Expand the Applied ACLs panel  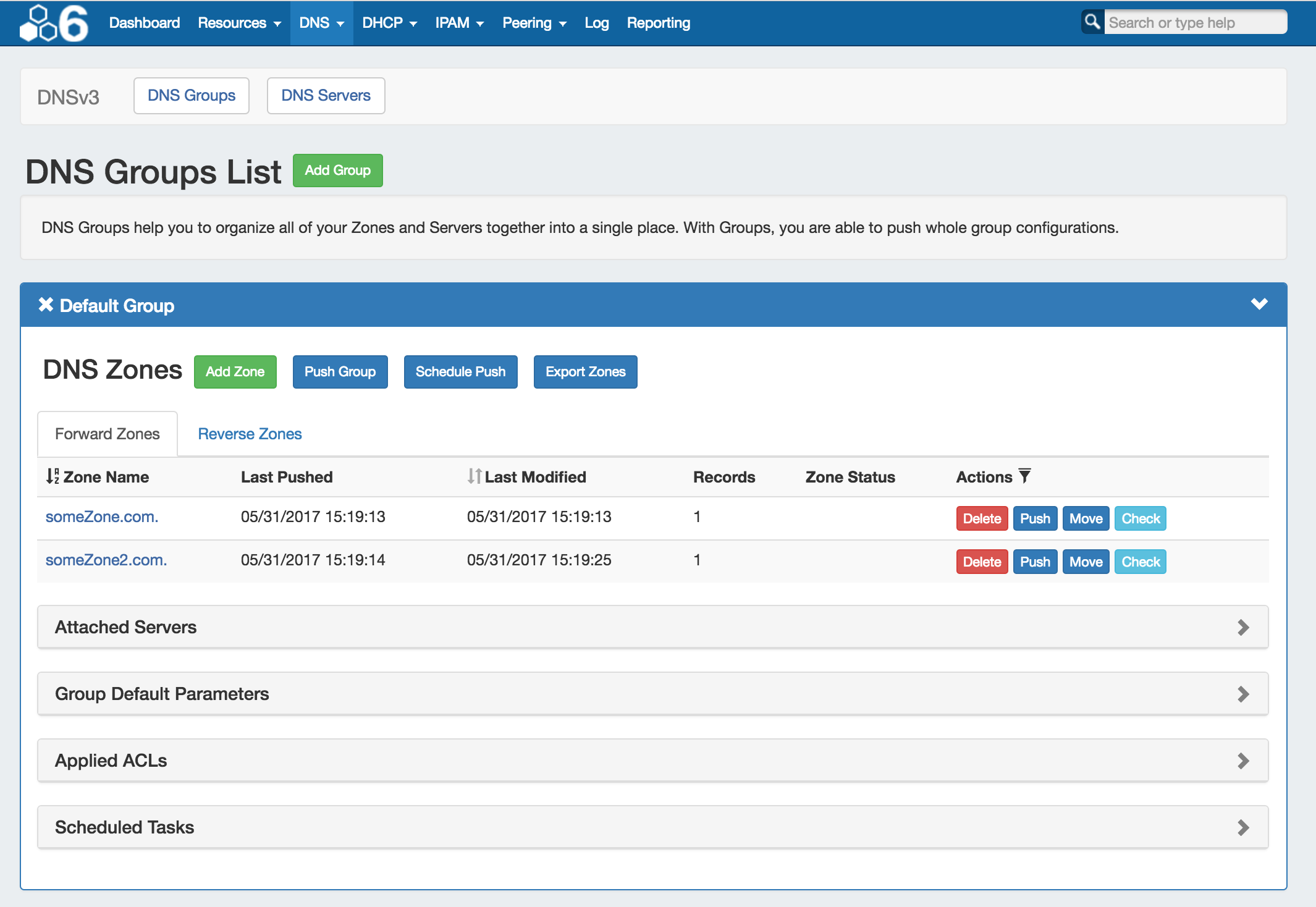pos(1243,761)
